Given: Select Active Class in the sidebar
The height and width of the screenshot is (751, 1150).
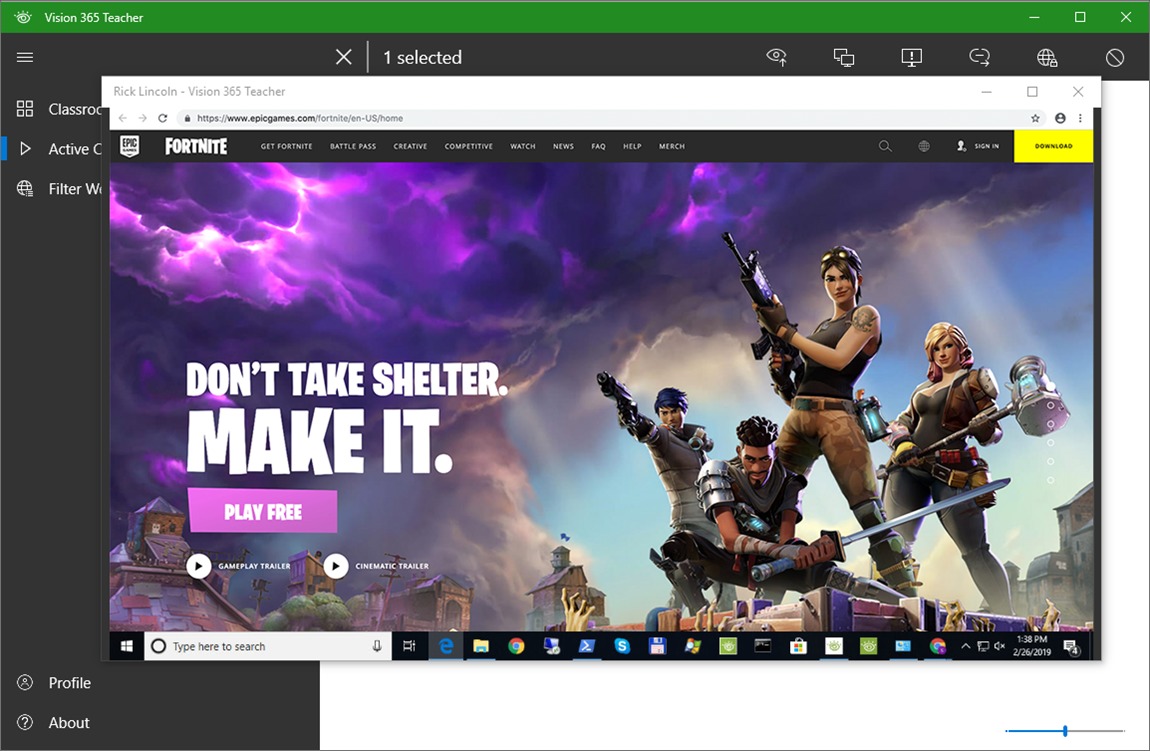Looking at the screenshot, I should 59,149.
